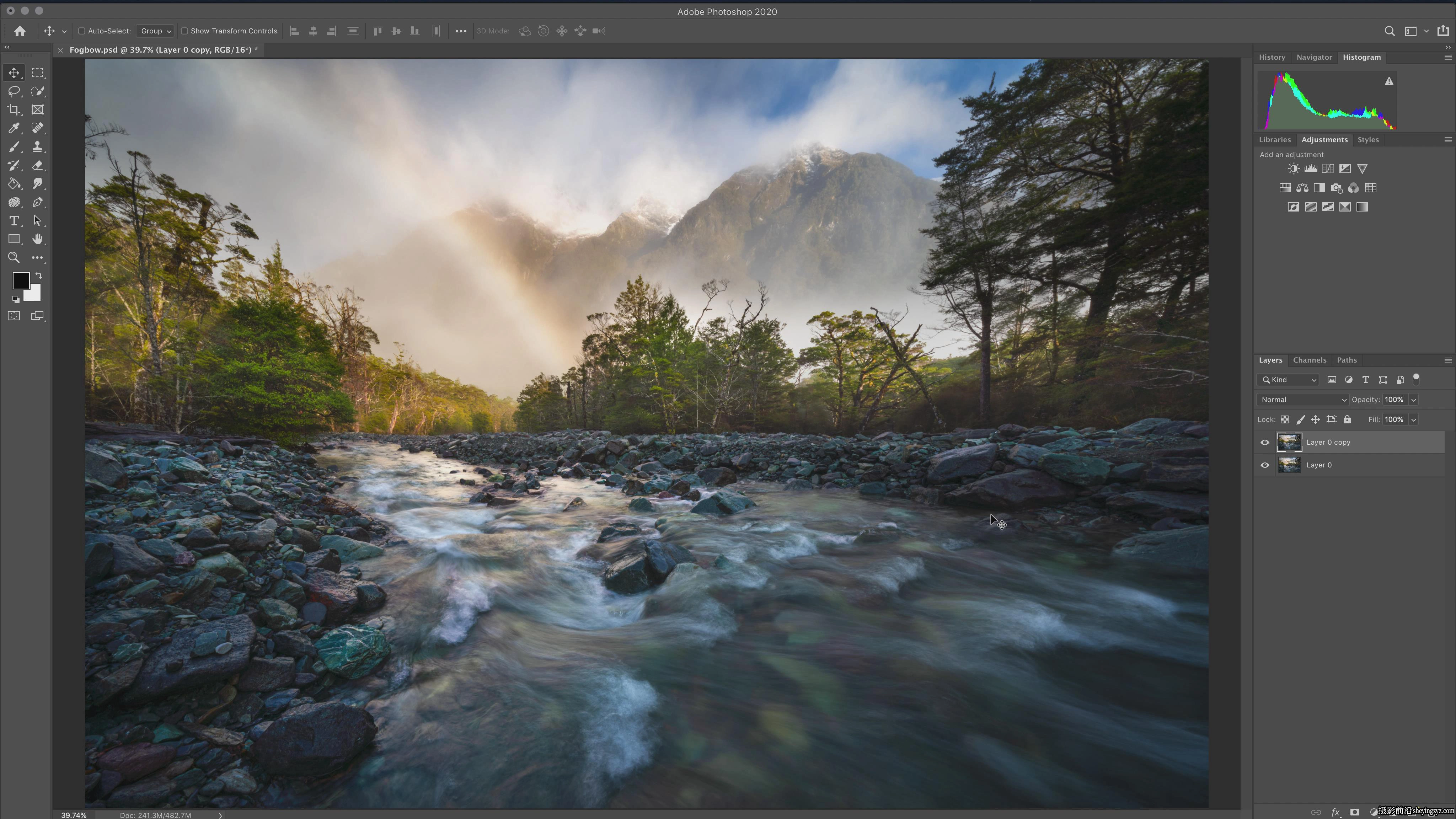
Task: Add a Curves adjustment
Action: (x=1328, y=168)
